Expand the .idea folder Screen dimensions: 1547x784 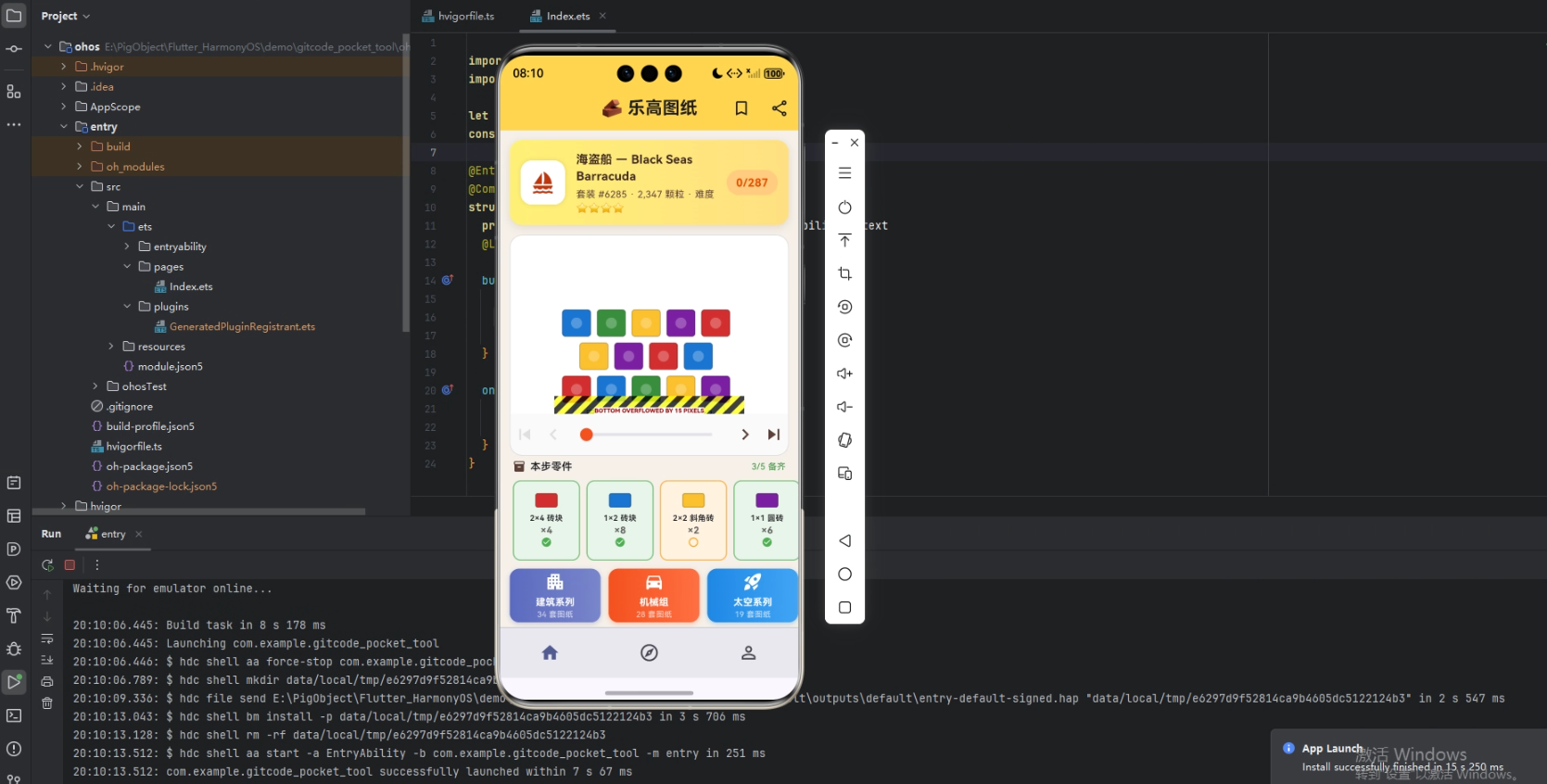pyautogui.click(x=64, y=86)
